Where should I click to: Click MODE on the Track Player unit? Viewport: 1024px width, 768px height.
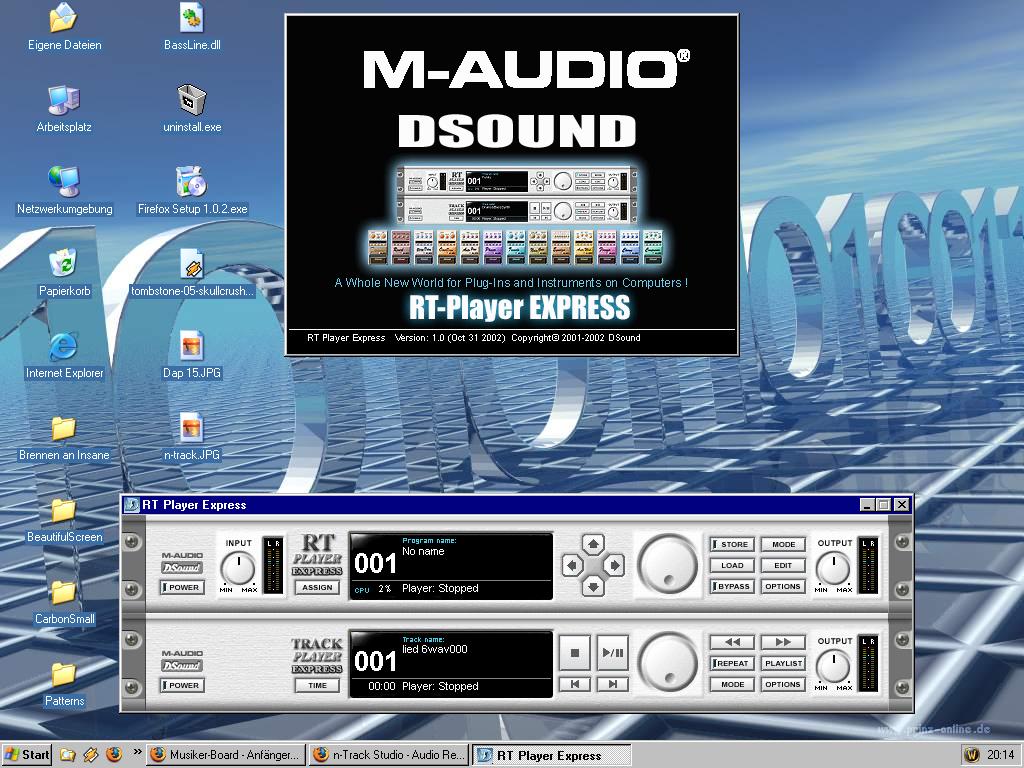[732, 684]
